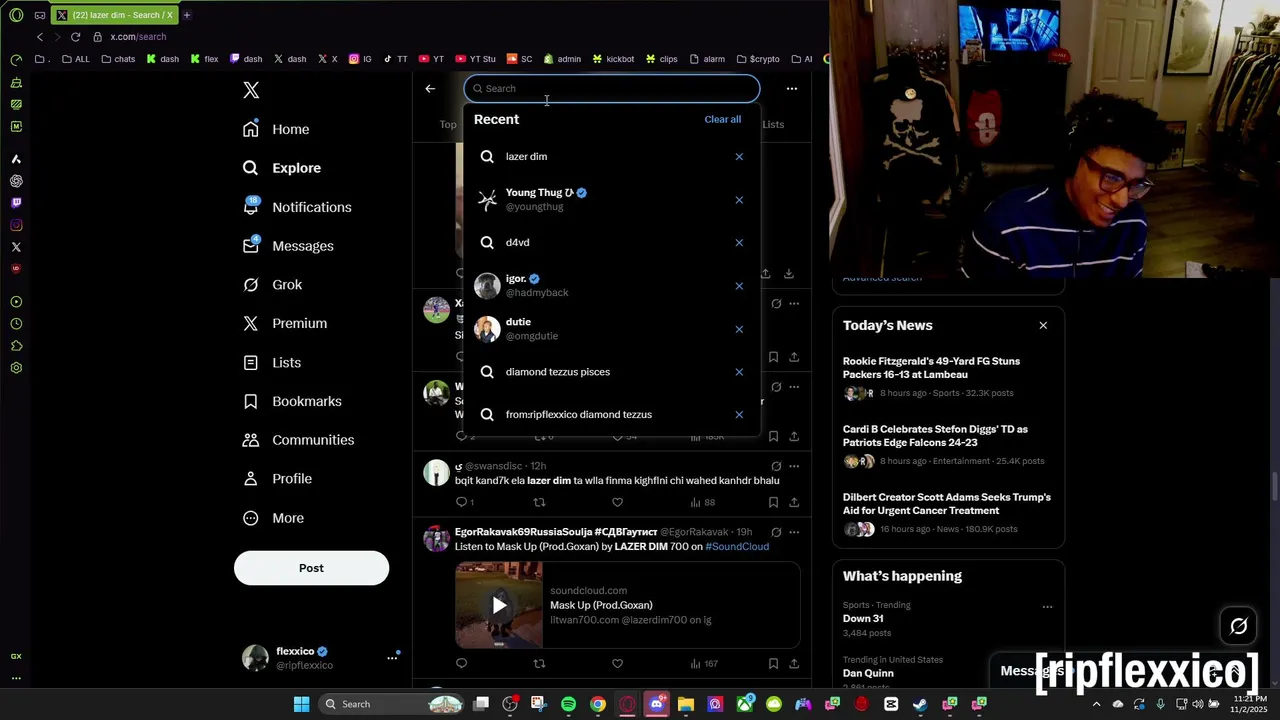This screenshot has width=1280, height=720.
Task: Open Profile page
Action: pyautogui.click(x=278, y=479)
